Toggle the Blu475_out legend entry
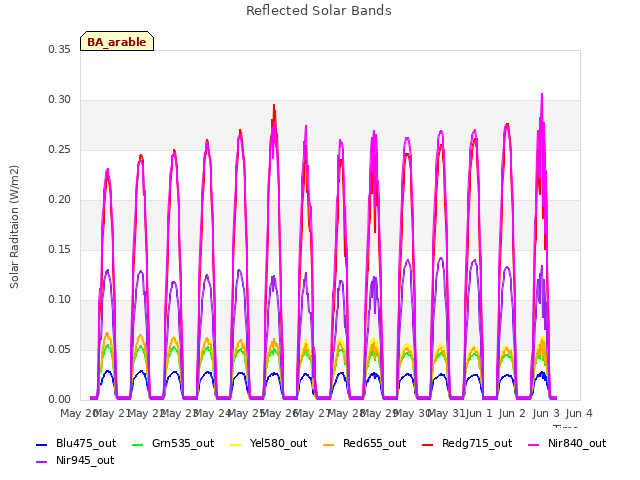 pyautogui.click(x=76, y=444)
